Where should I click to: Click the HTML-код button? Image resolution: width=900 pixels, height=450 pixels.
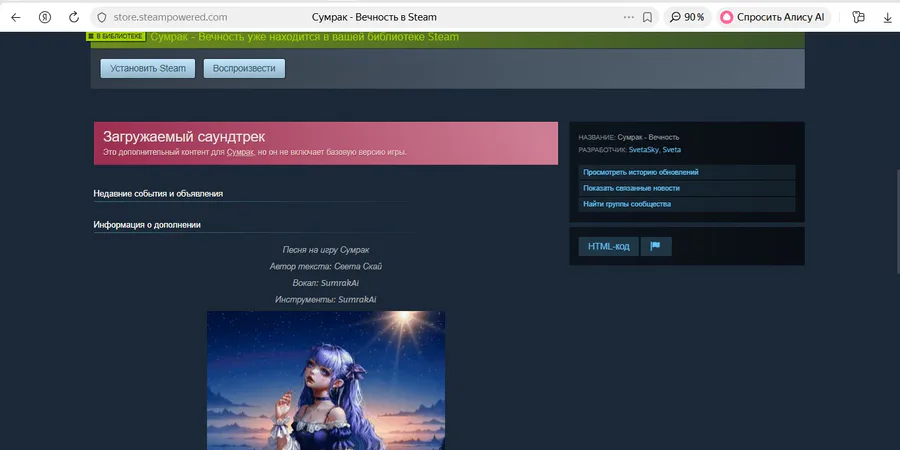pos(608,246)
